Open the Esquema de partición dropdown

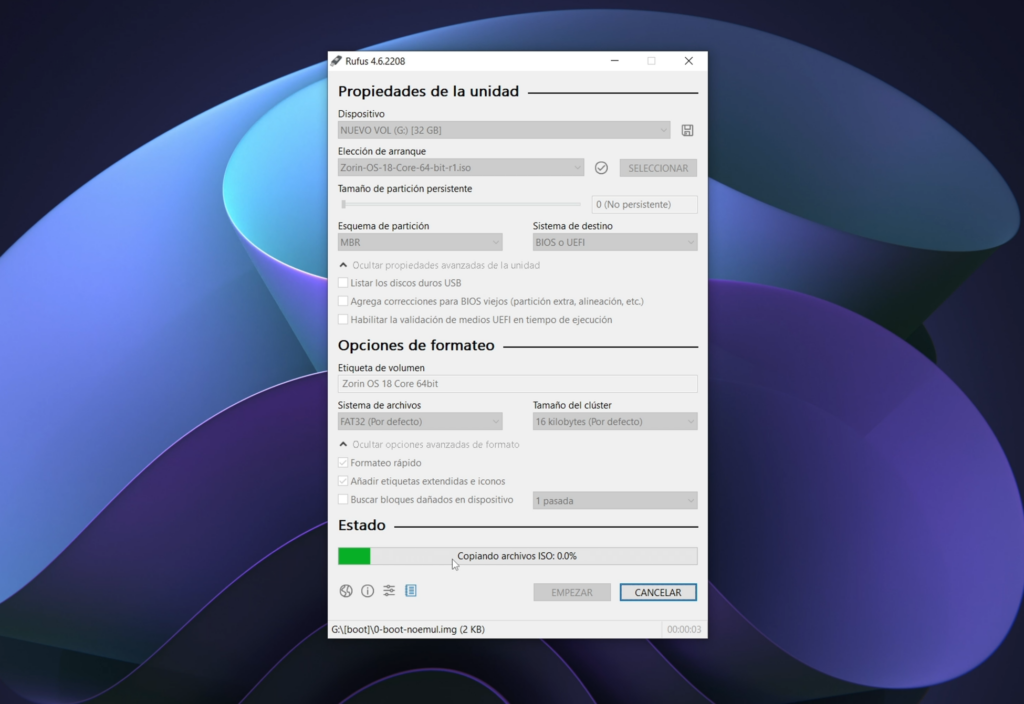[419, 242]
